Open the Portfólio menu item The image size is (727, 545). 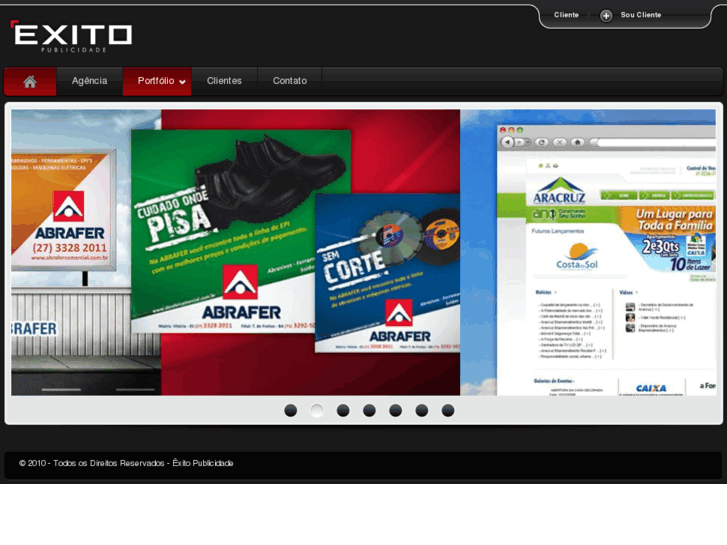tap(156, 81)
